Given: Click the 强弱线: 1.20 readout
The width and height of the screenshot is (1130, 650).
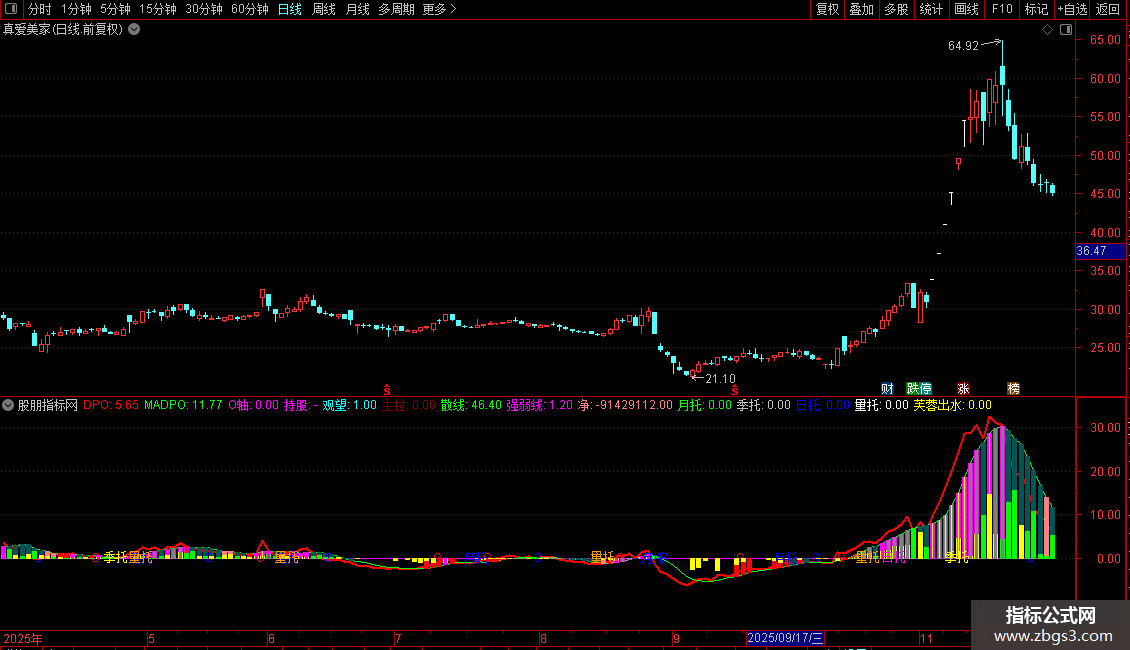Looking at the screenshot, I should point(539,405).
